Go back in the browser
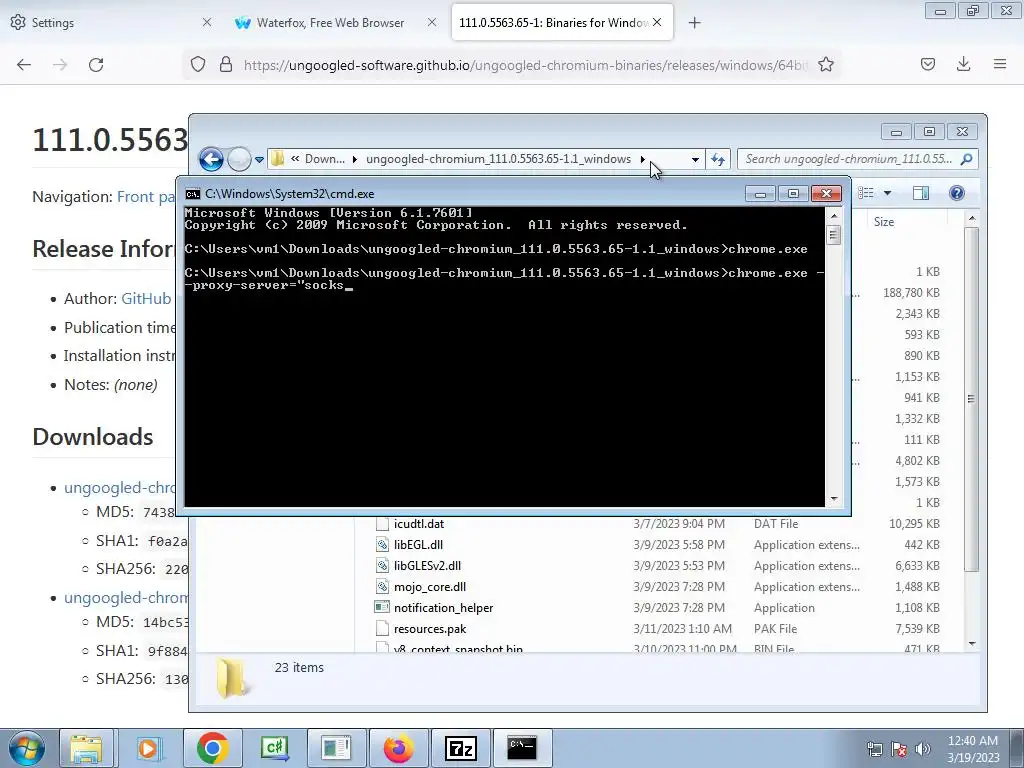Viewport: 1024px width, 768px height. click(24, 65)
